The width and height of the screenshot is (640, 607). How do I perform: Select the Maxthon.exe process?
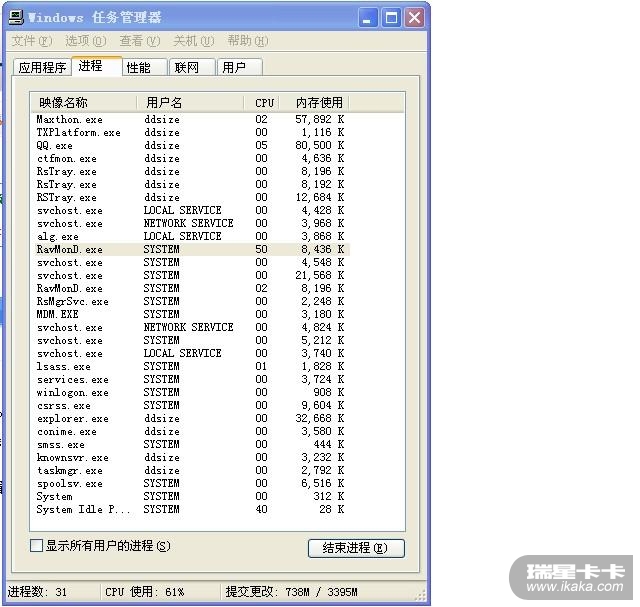(x=193, y=119)
